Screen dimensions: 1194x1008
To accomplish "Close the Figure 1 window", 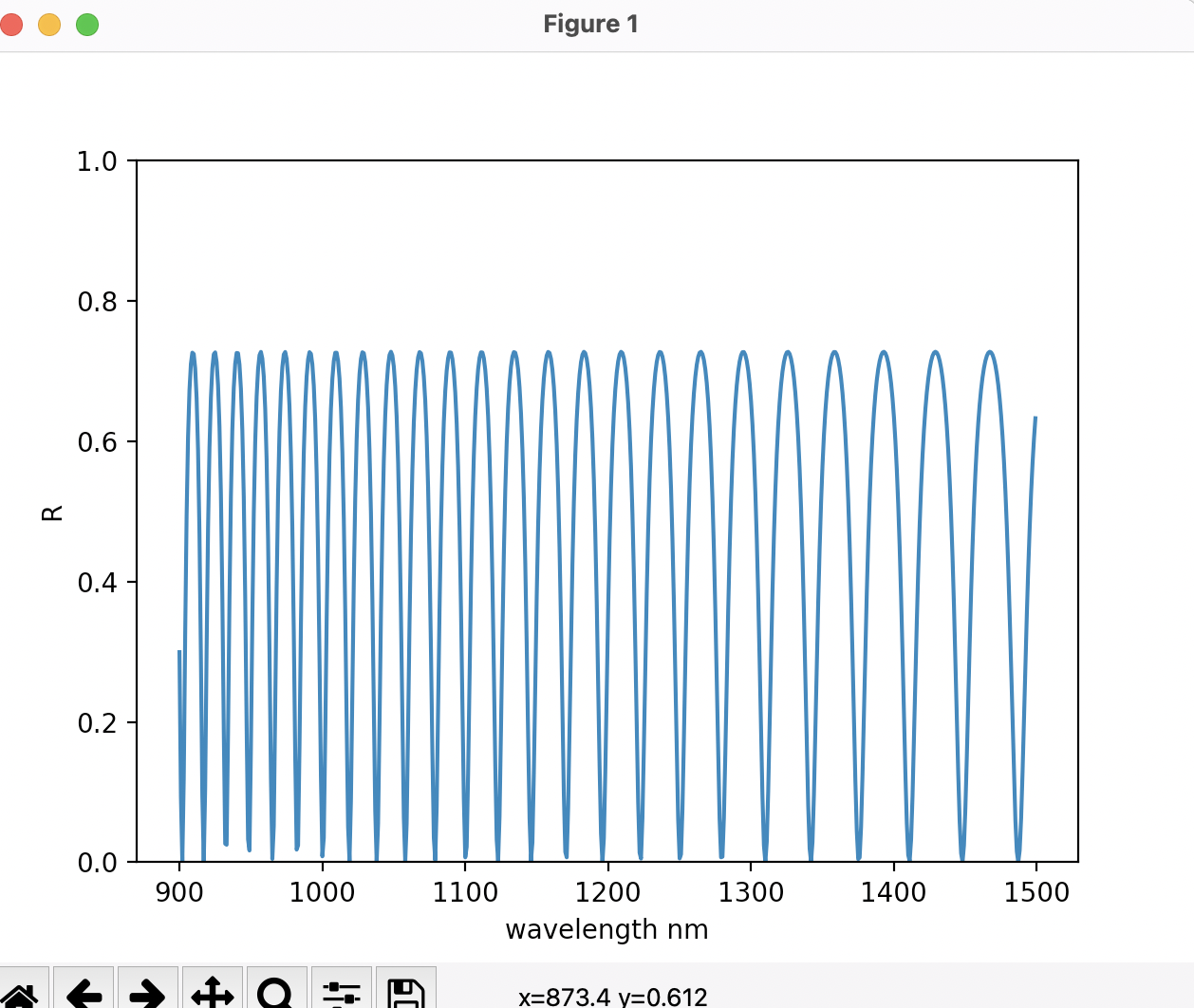I will [x=12, y=25].
